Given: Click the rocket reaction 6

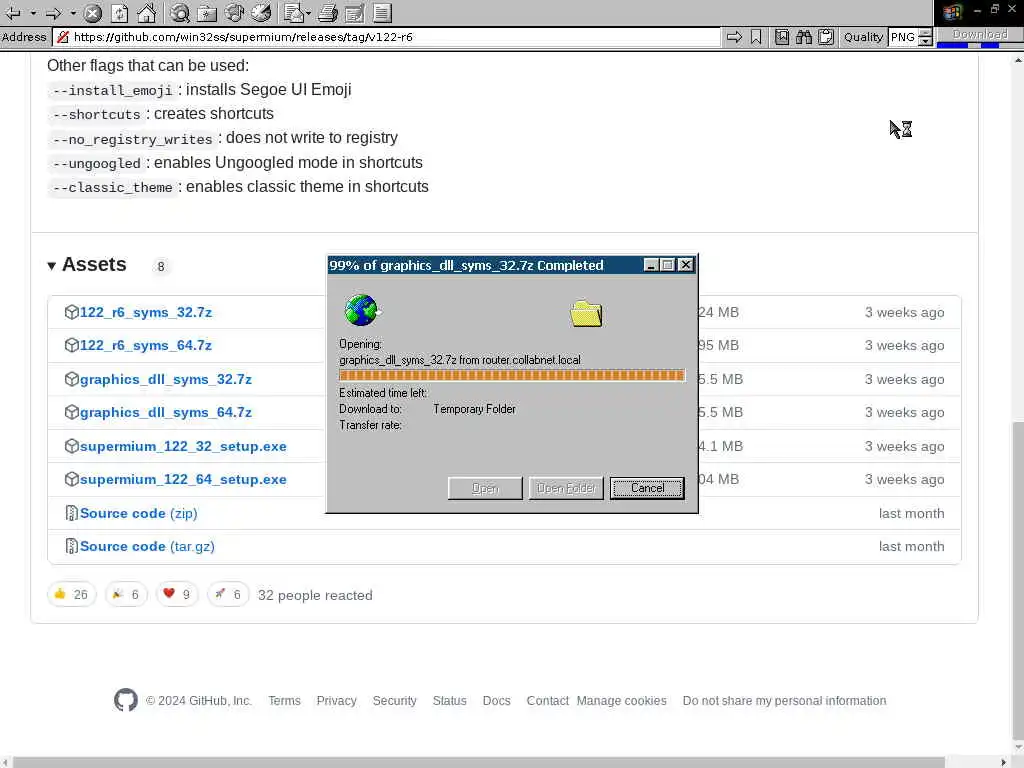Looking at the screenshot, I should (228, 594).
